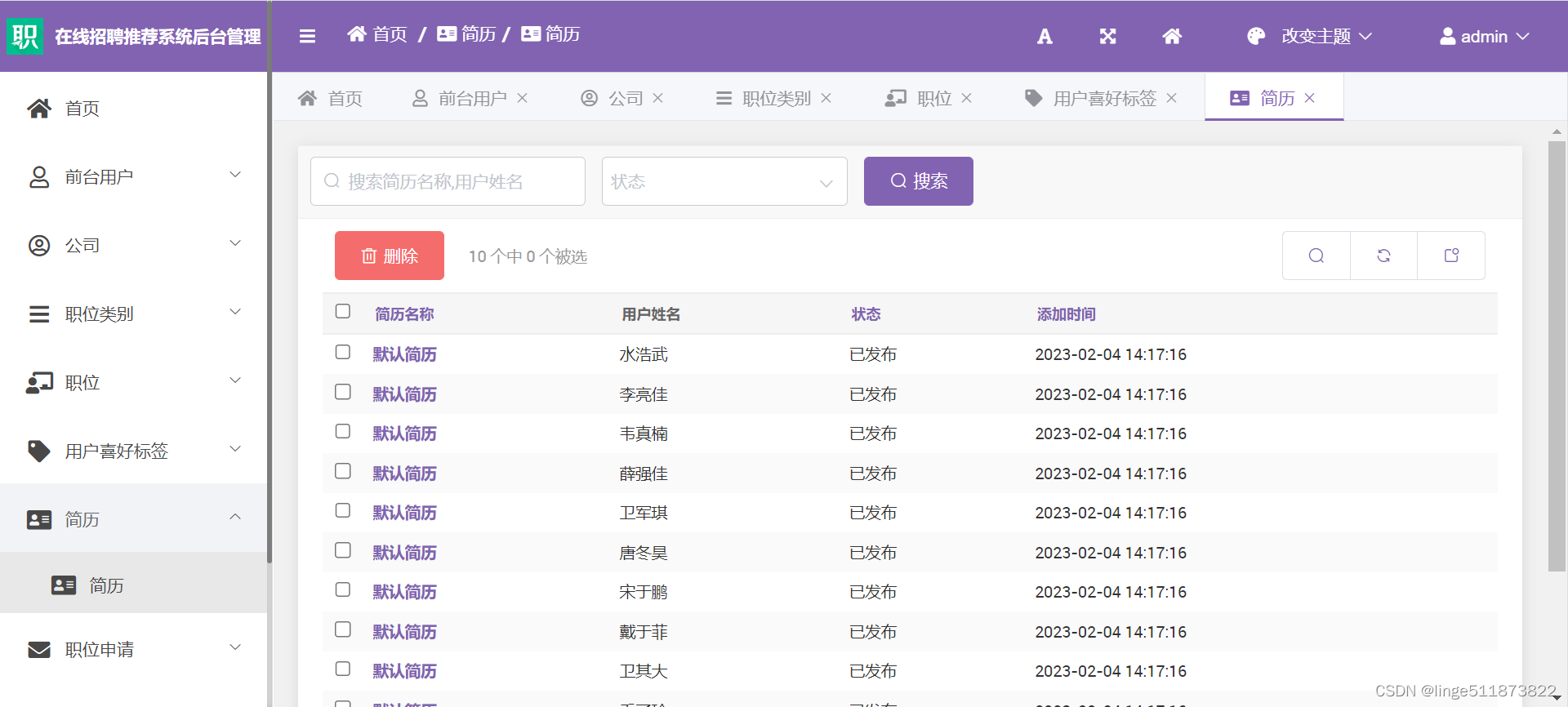Close the active 简历 tab

1310,98
